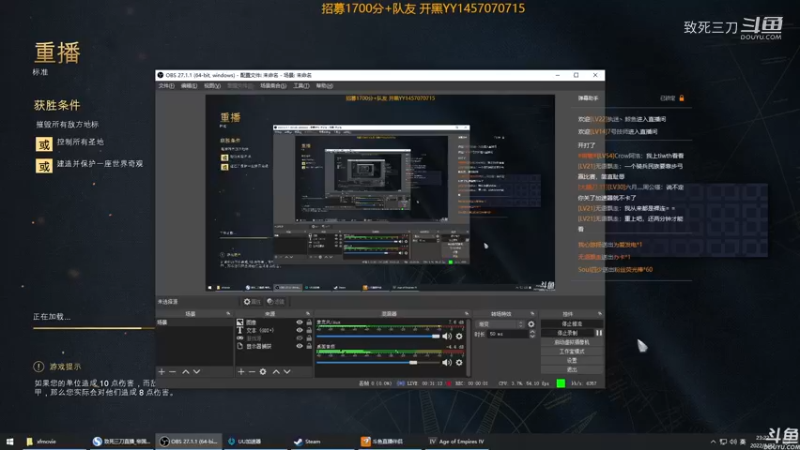Adjust the microphone volume slider
The width and height of the screenshot is (800, 450).
pyautogui.click(x=378, y=336)
